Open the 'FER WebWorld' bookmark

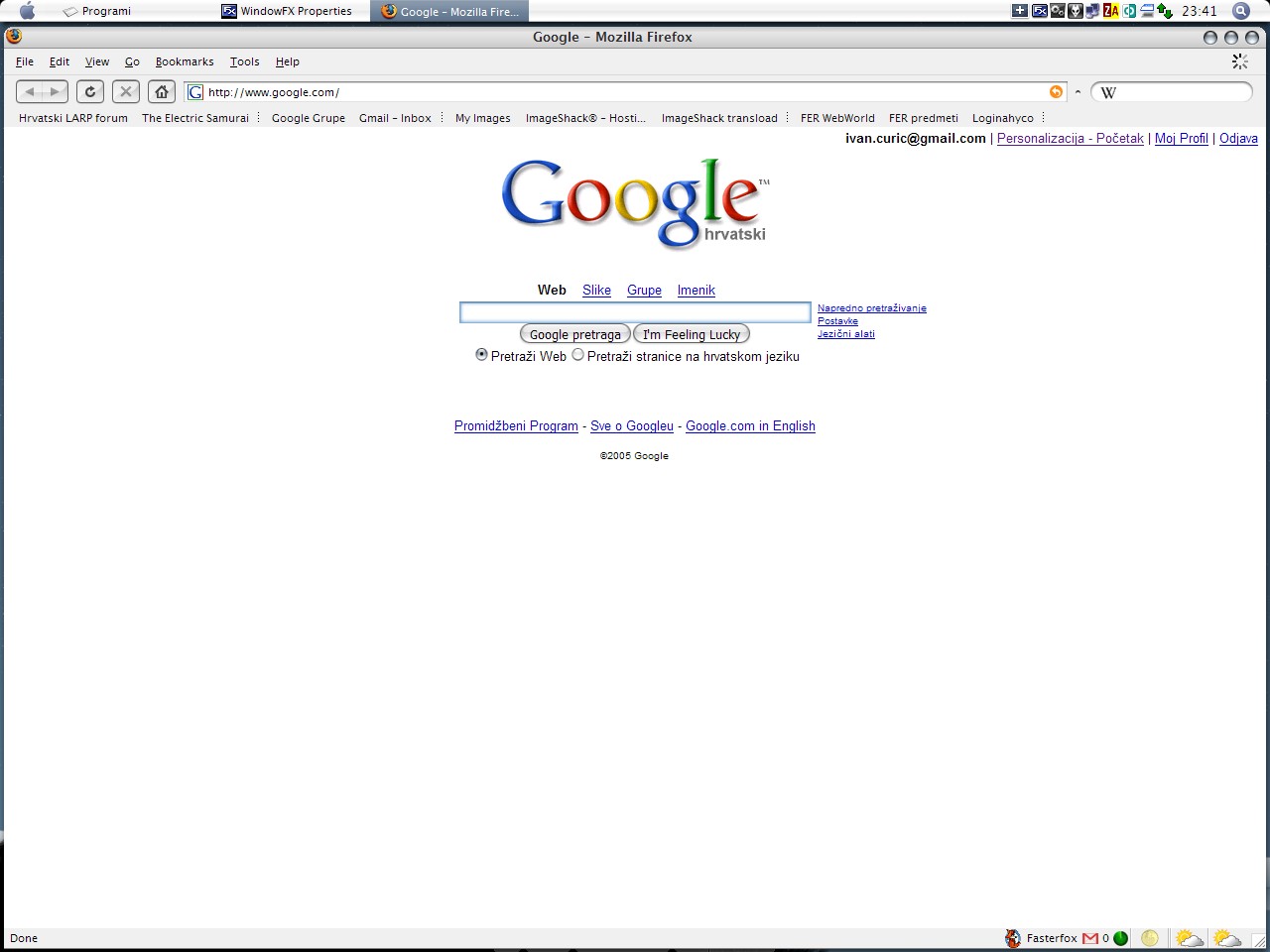pyautogui.click(x=837, y=118)
